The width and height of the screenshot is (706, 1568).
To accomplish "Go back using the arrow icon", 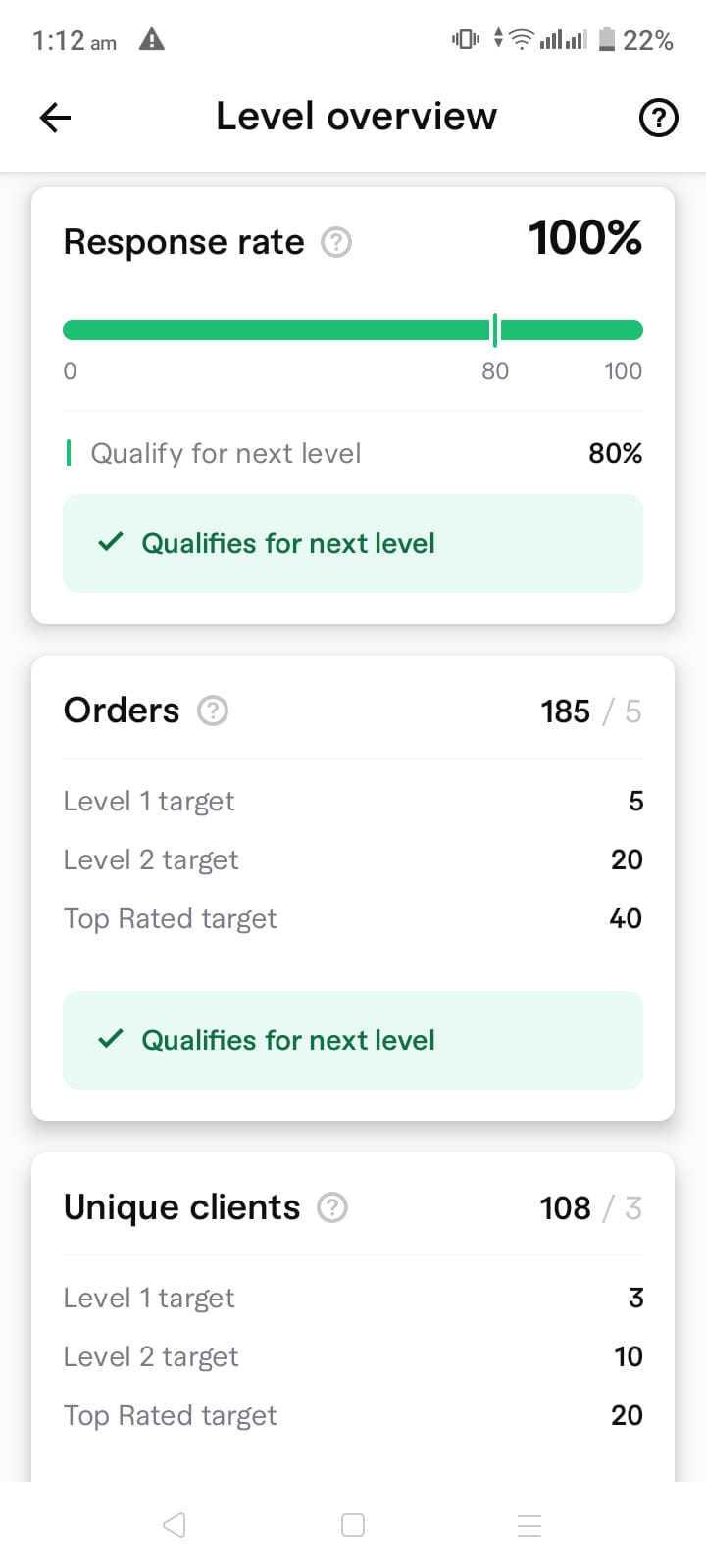I will click(x=55, y=119).
